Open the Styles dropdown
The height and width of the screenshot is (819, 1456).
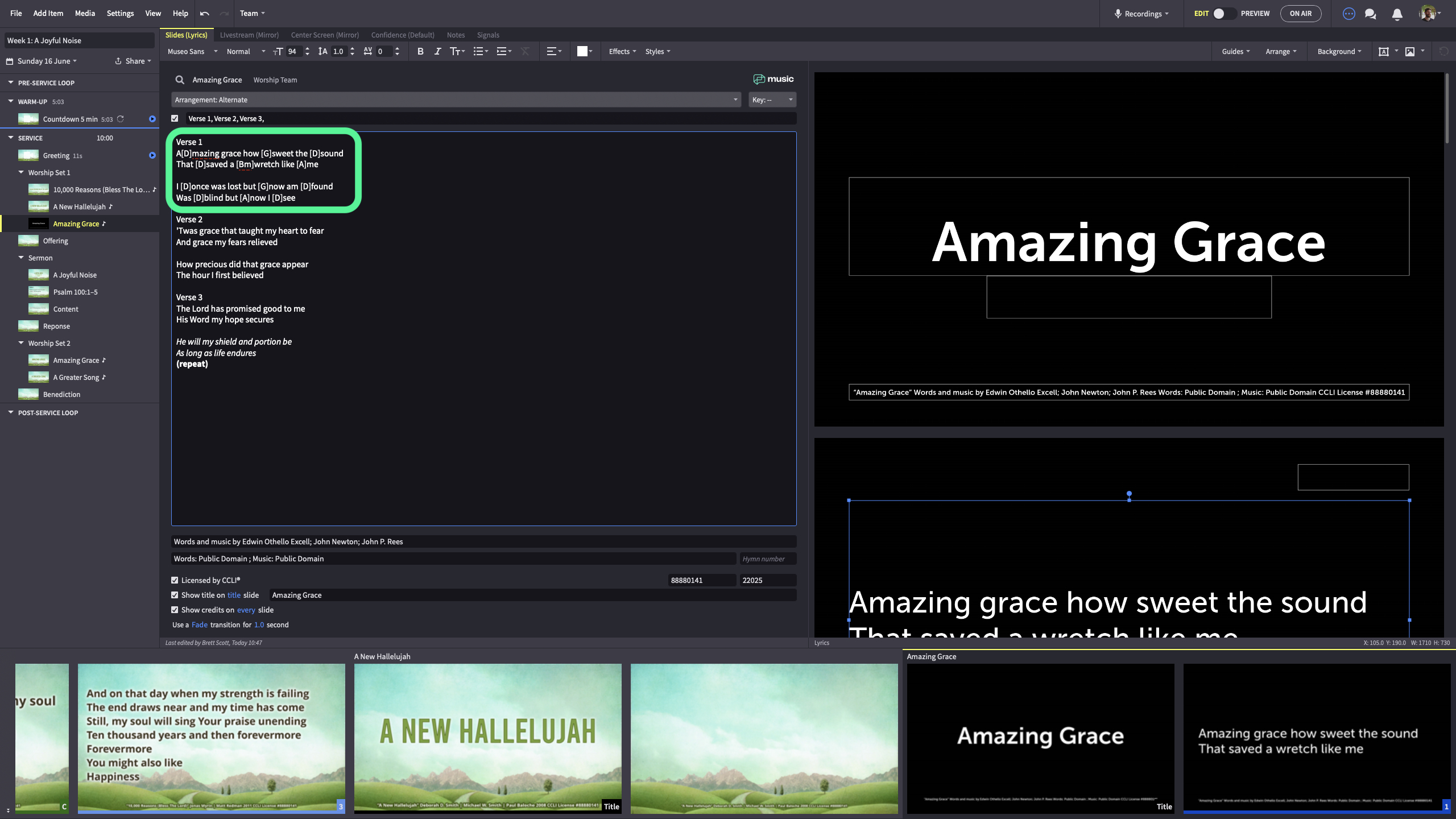coord(657,52)
